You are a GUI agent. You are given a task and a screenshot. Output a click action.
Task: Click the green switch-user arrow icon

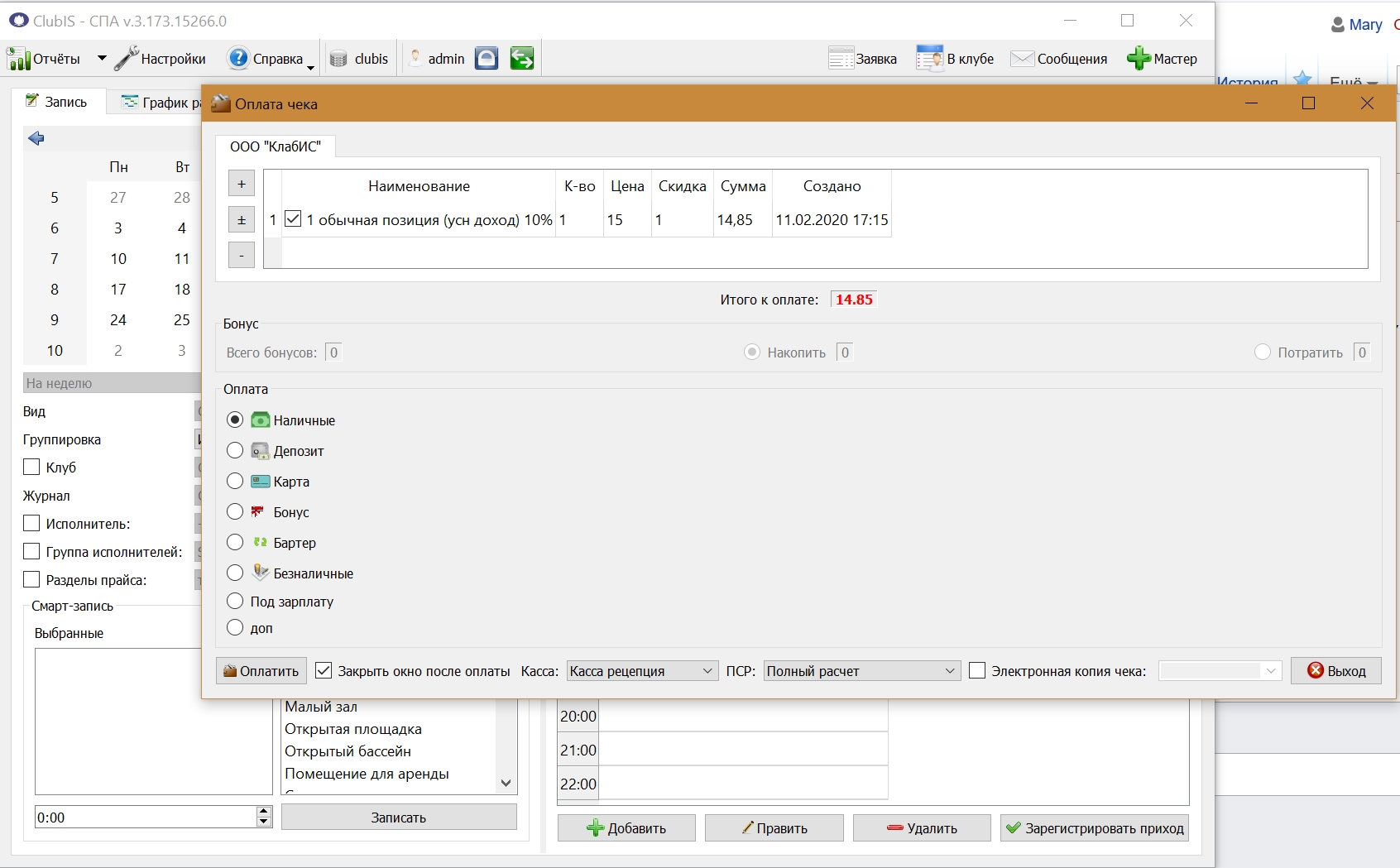pyautogui.click(x=522, y=58)
